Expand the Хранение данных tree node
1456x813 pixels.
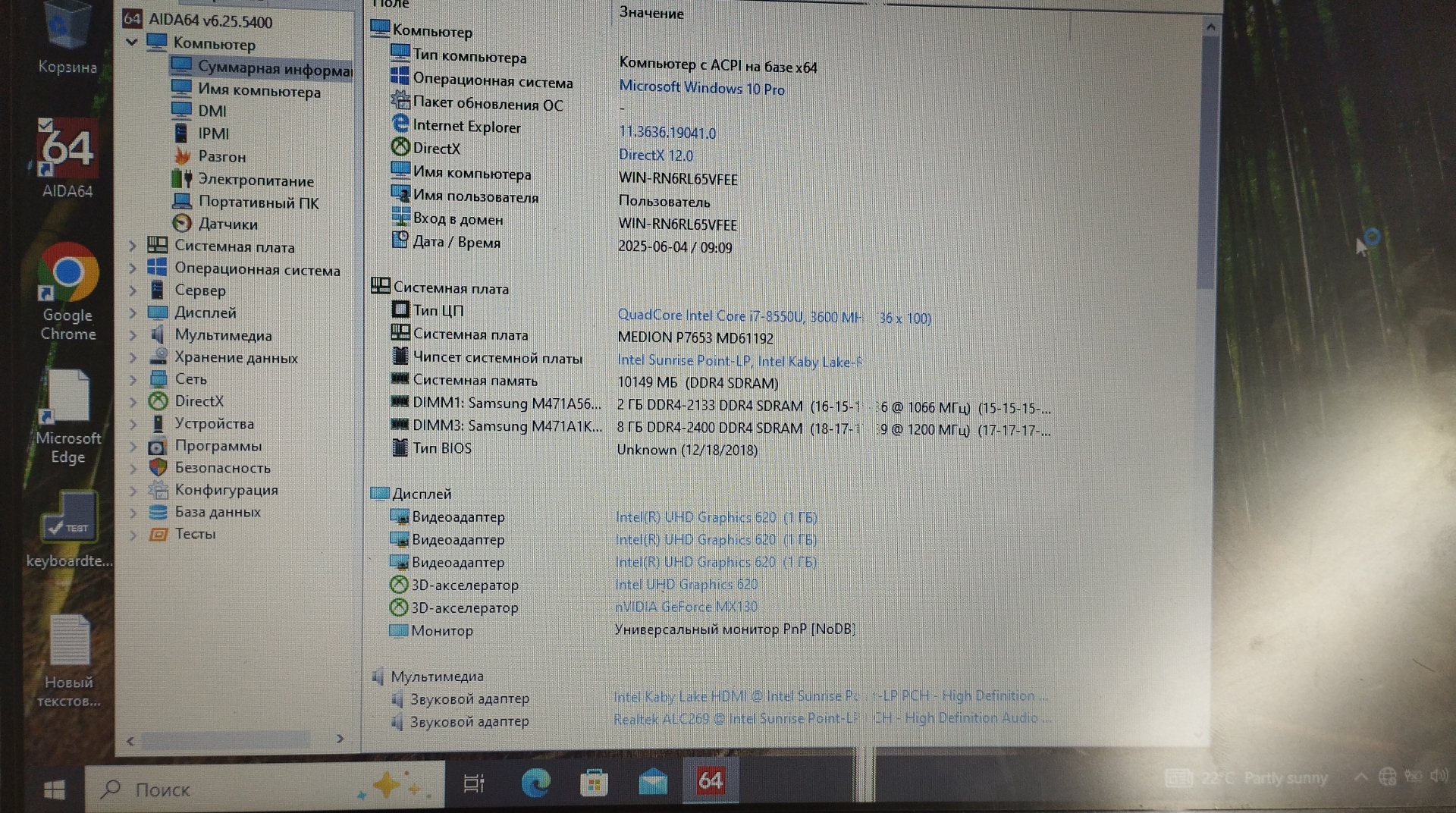pos(132,357)
